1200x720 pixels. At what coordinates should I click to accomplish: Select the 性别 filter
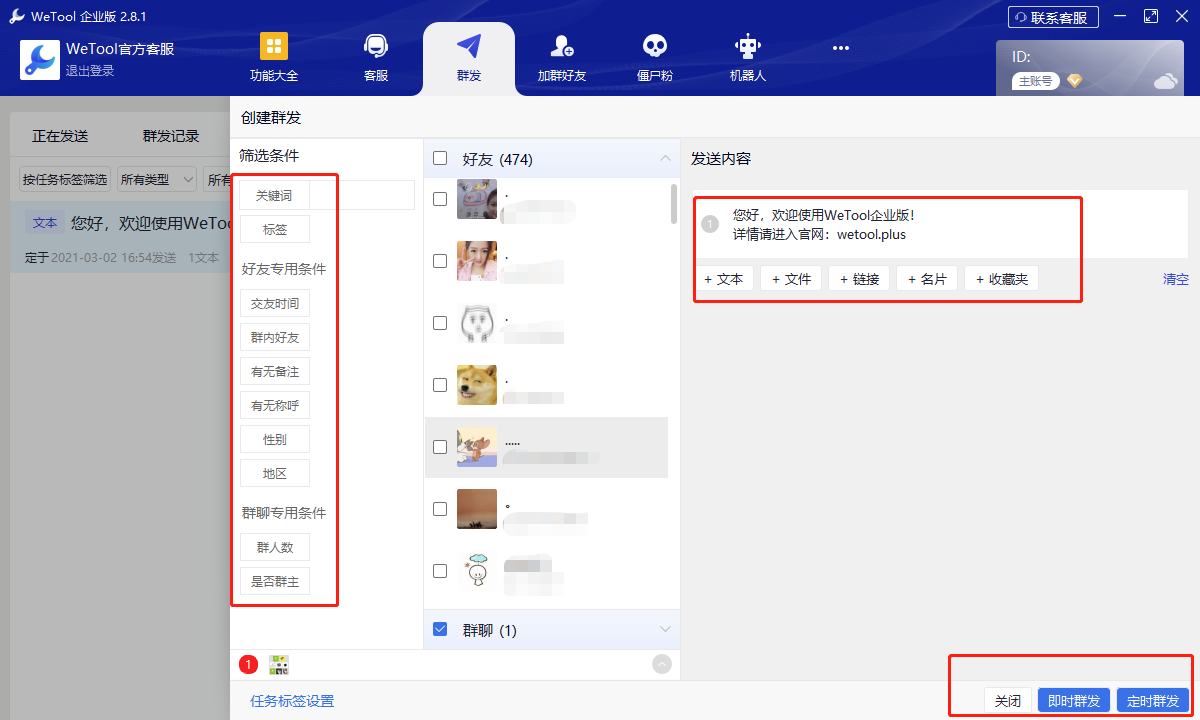coord(274,439)
